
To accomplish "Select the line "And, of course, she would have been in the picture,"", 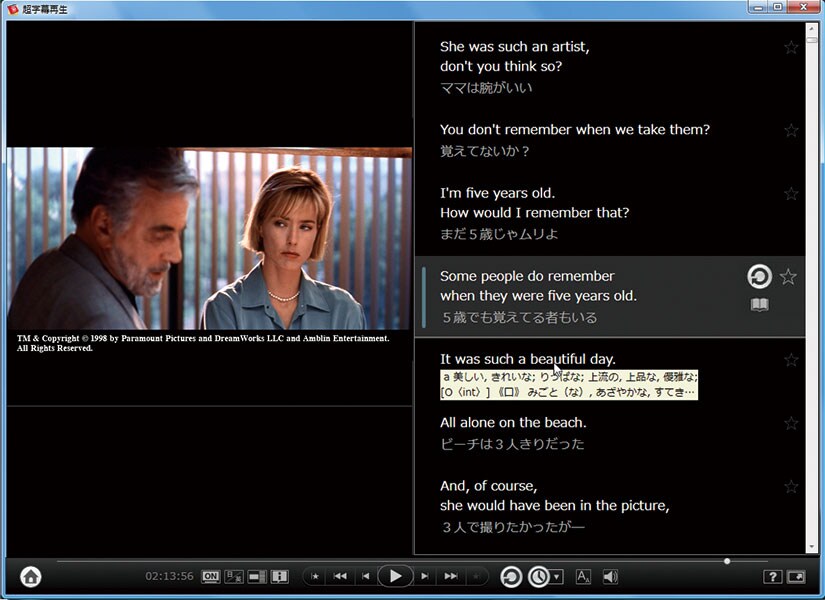I will click(555, 495).
